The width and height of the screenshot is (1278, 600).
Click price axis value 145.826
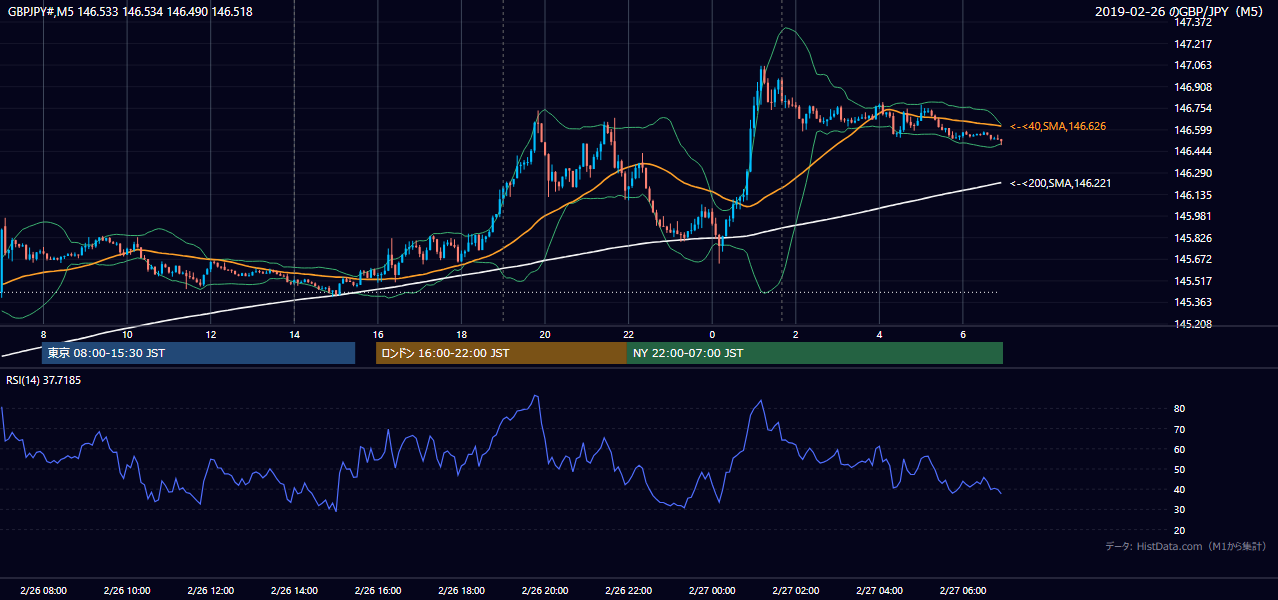(x=1192, y=238)
